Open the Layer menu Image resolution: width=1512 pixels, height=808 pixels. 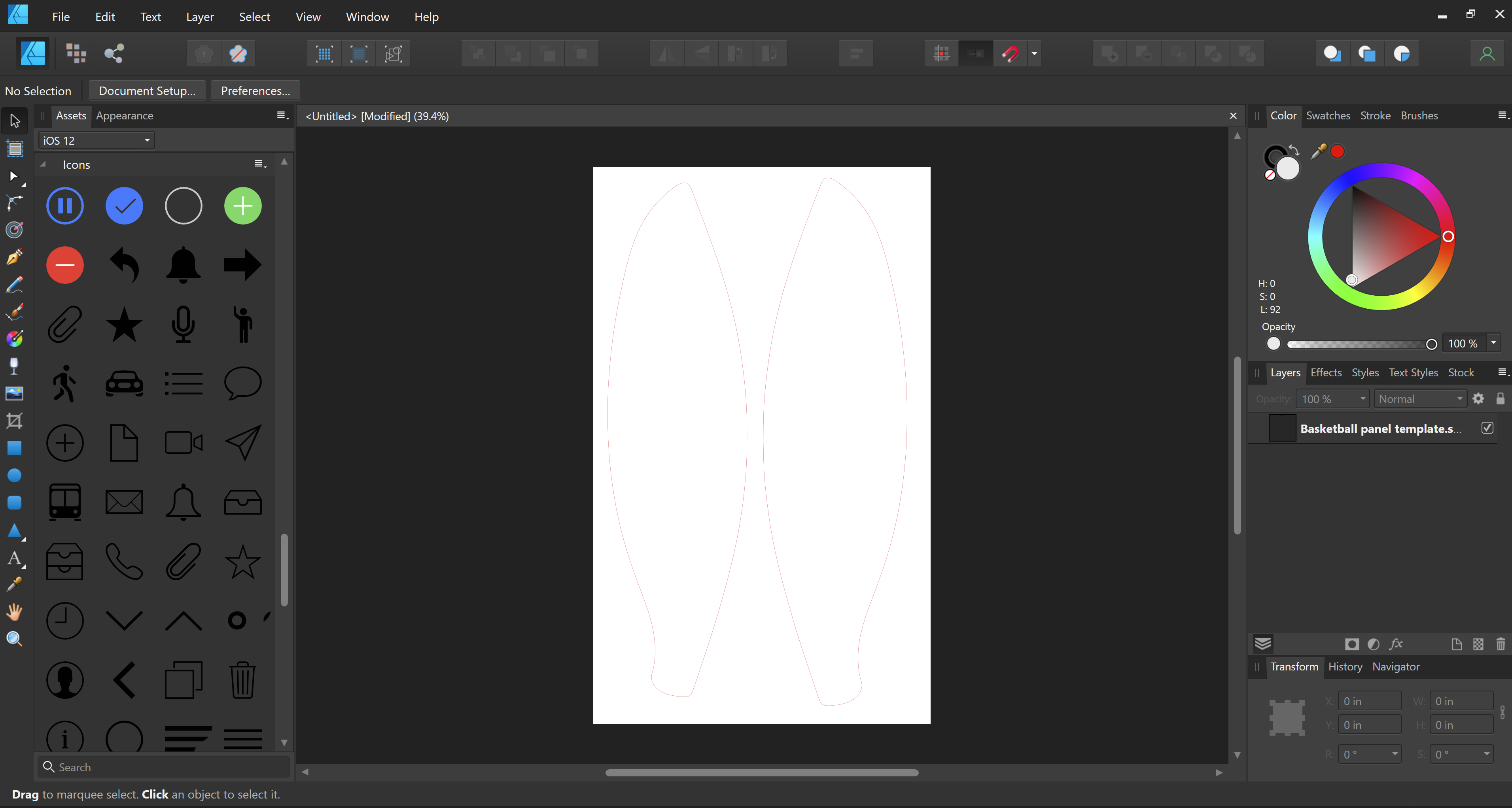pos(200,17)
